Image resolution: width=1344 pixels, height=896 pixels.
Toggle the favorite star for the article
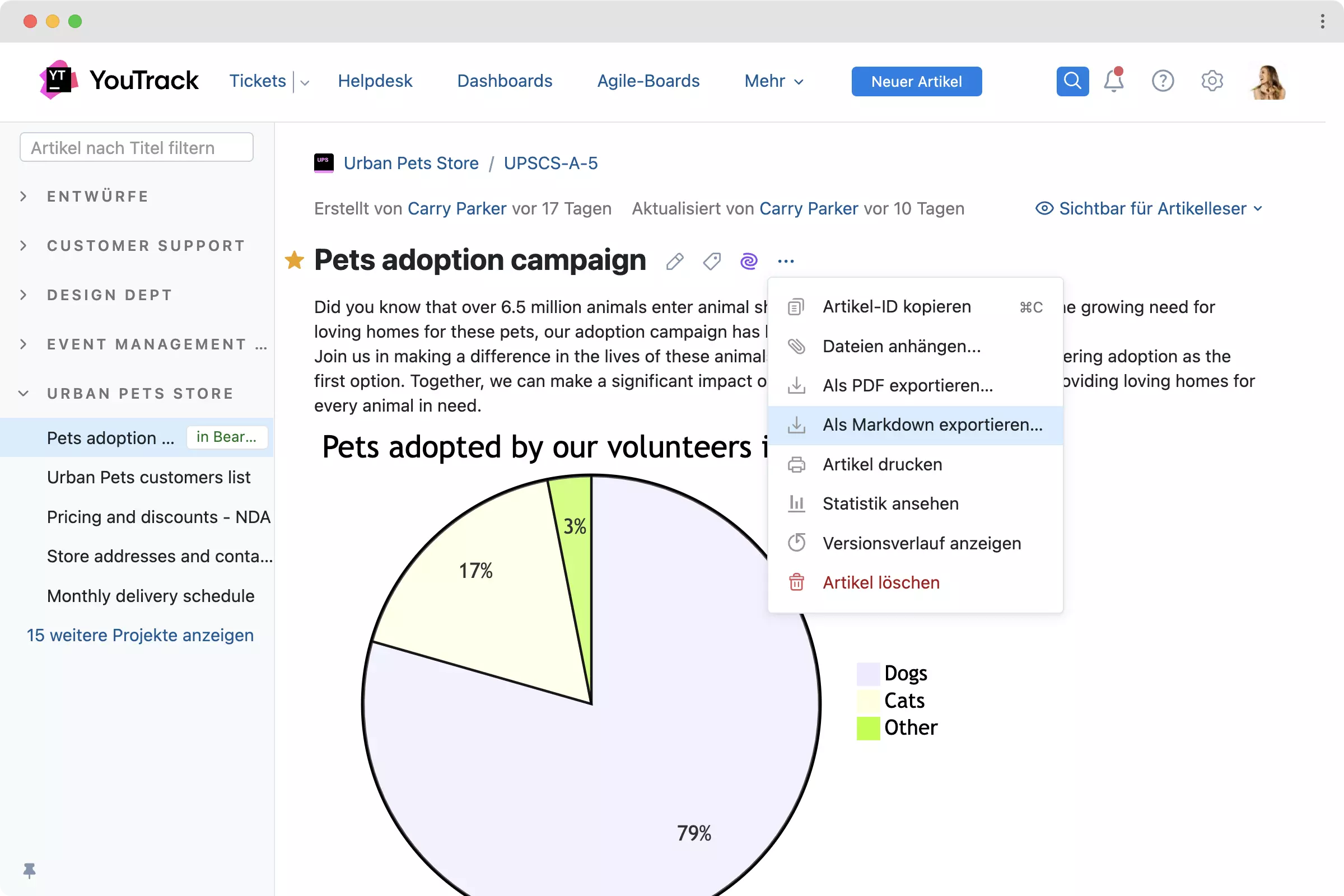[295, 260]
